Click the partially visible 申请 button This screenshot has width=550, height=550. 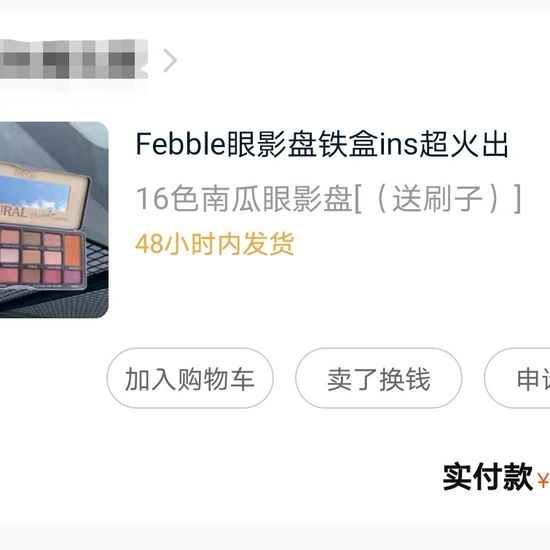coord(517,378)
